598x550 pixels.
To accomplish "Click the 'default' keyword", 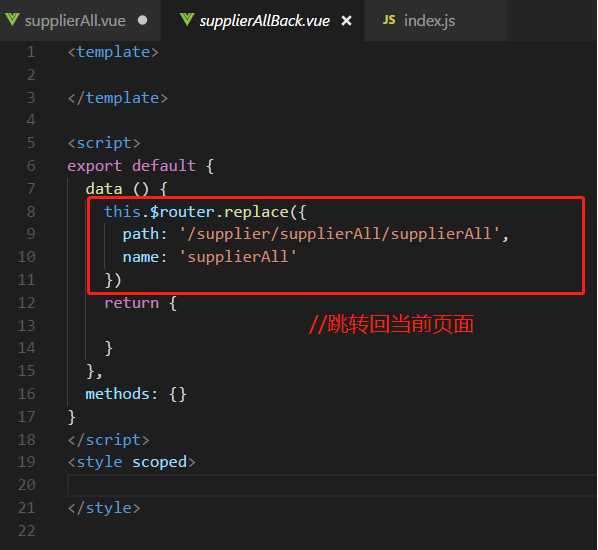I will coord(164,166).
